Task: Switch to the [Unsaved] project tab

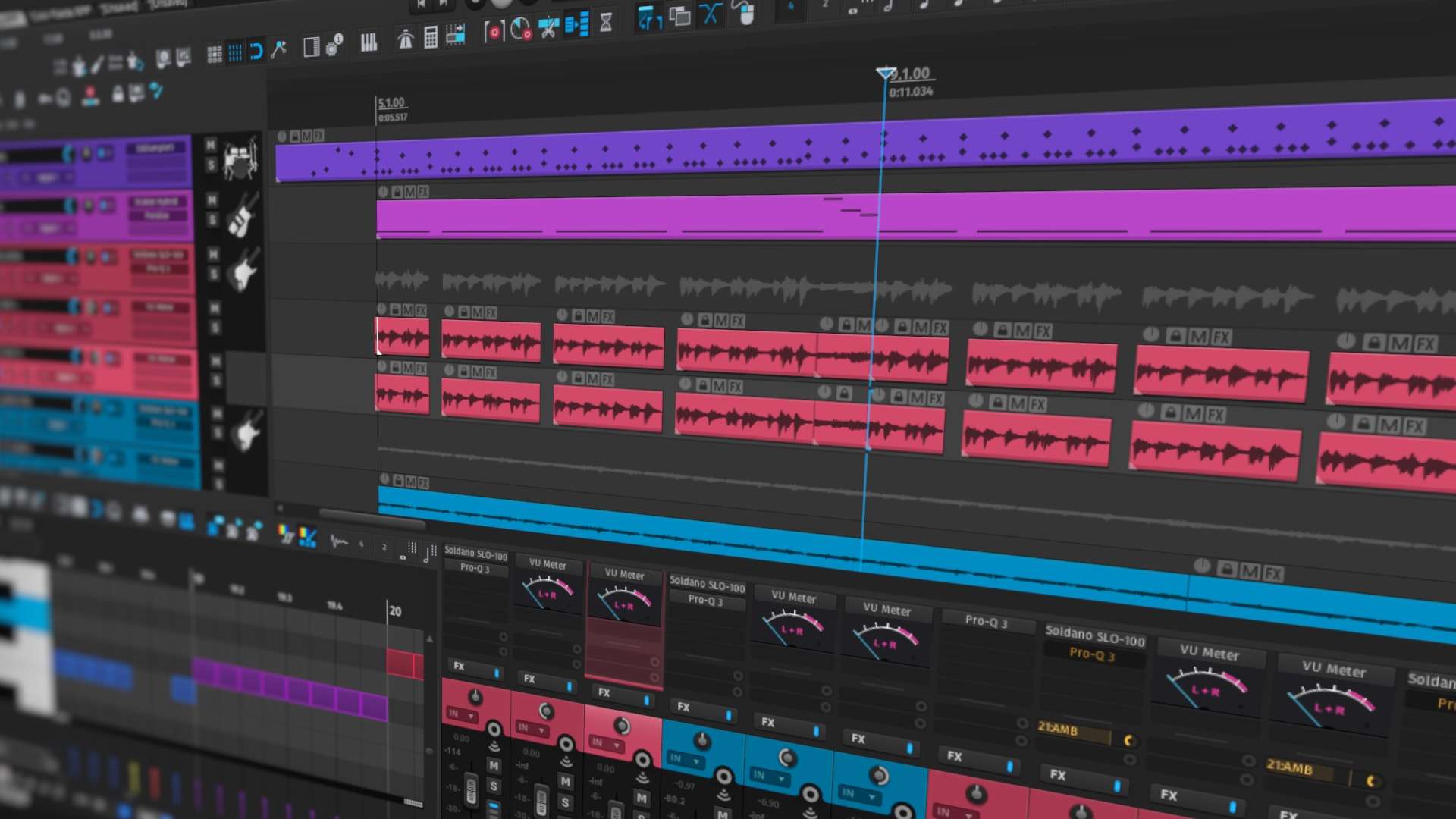Action: point(165,5)
